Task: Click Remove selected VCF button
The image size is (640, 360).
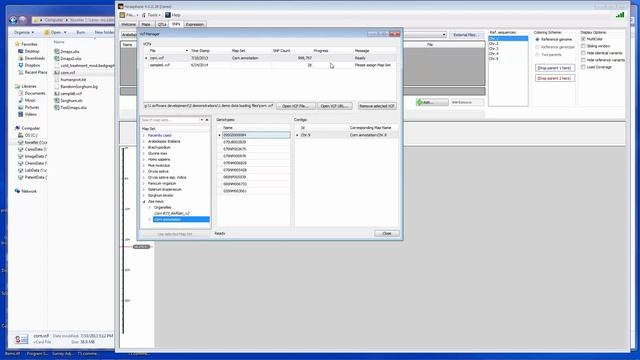Action: click(x=377, y=106)
